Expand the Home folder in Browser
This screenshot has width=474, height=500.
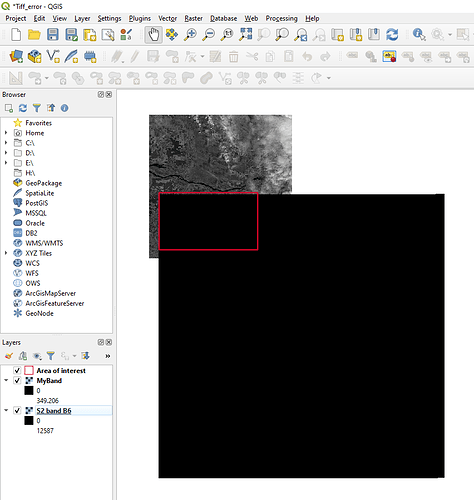[x=6, y=133]
